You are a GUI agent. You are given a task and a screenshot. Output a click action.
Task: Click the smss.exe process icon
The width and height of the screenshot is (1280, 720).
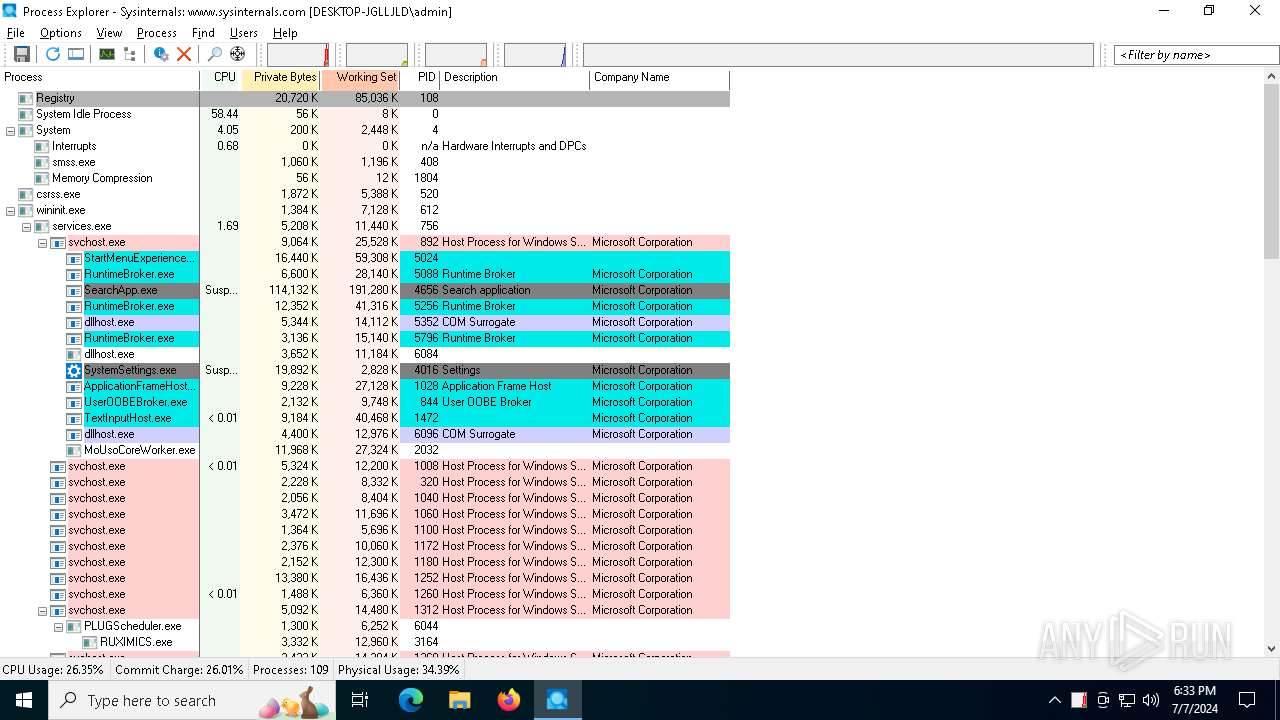click(x=42, y=162)
